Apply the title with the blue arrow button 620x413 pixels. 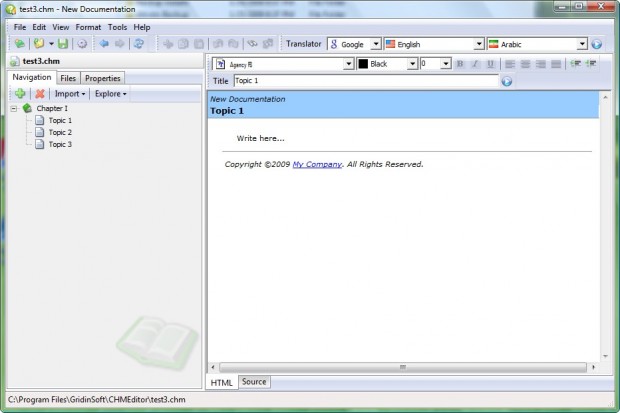507,81
